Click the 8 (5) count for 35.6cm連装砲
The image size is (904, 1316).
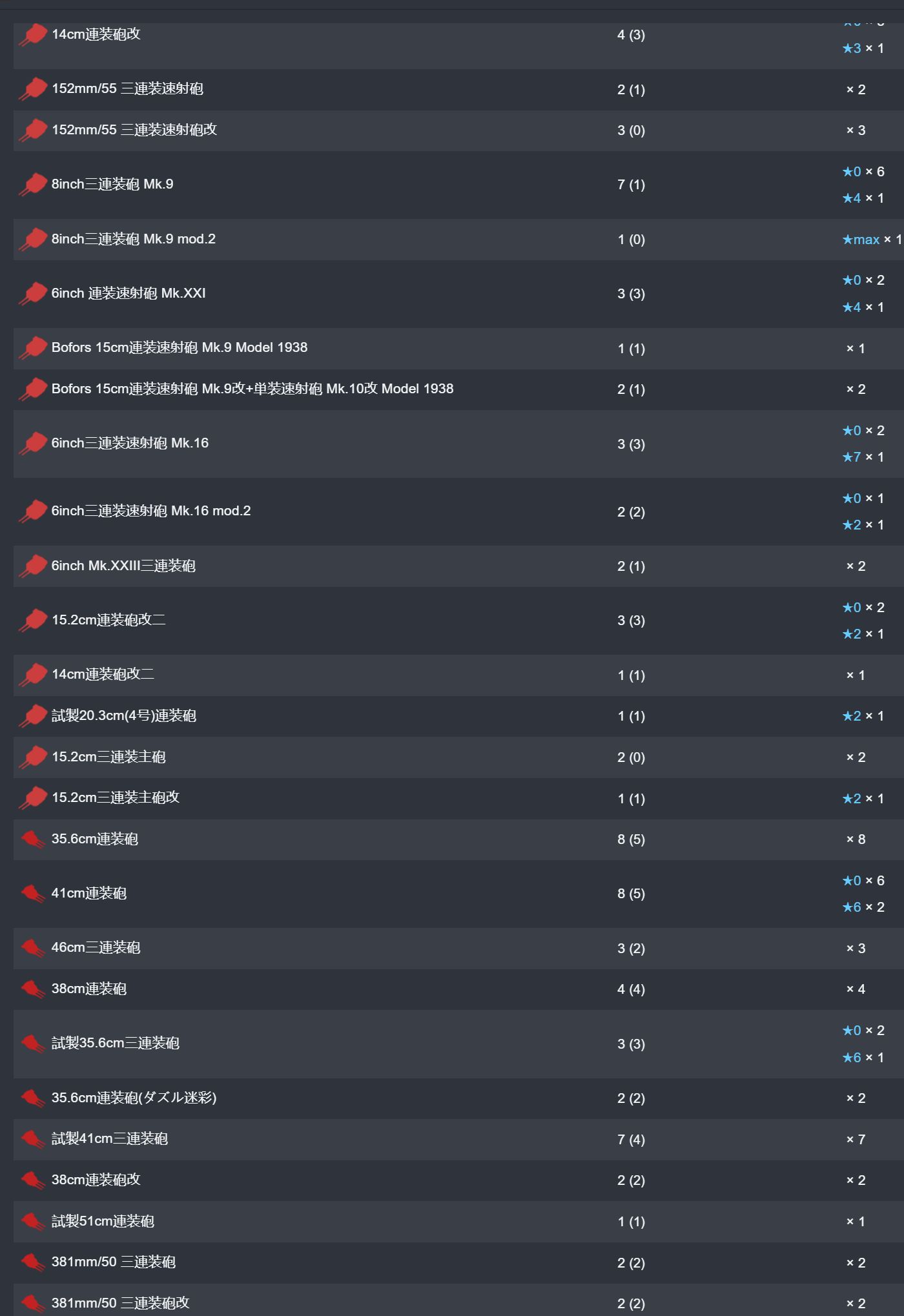pos(631,839)
